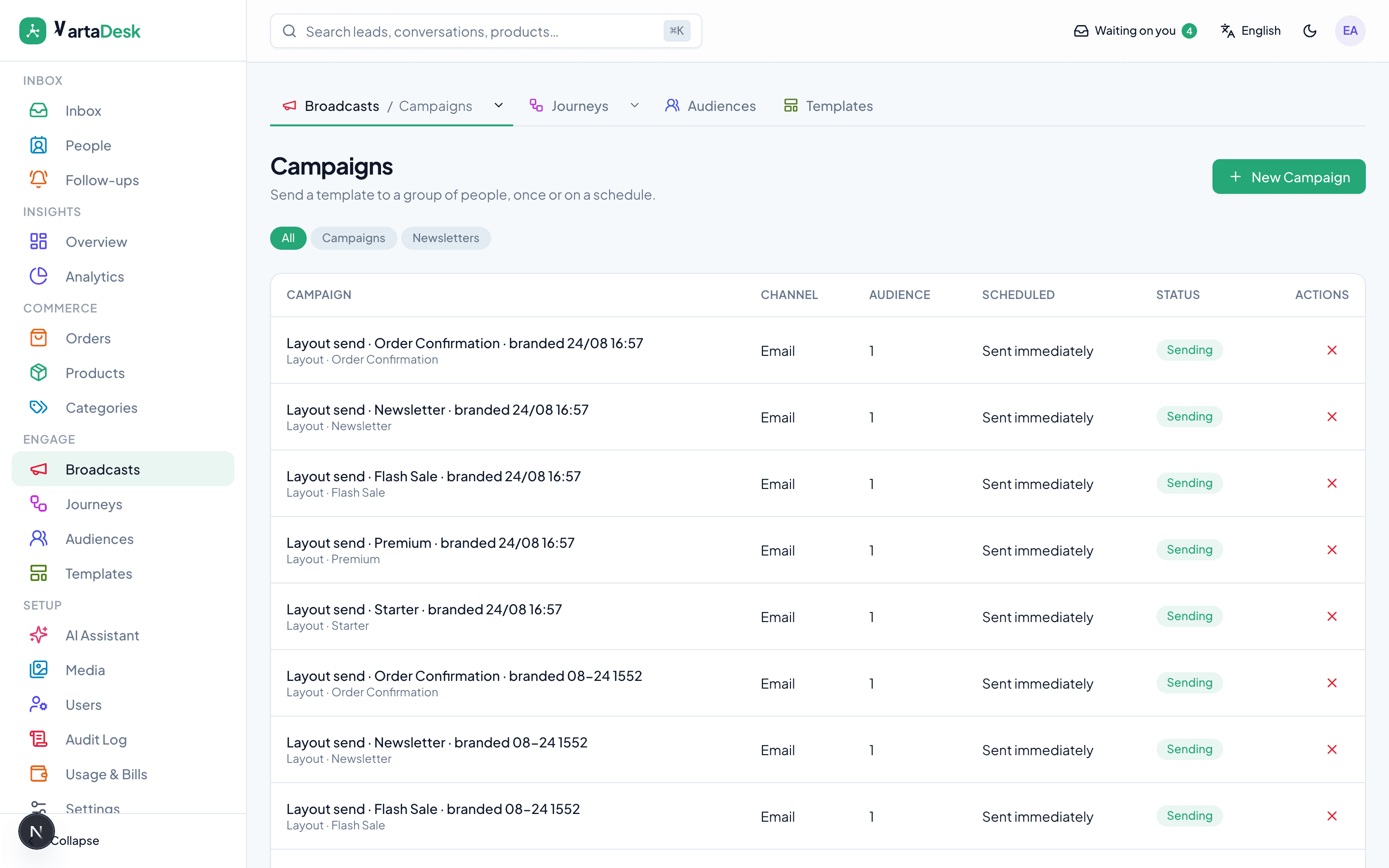Cancel Newsletter branded 24/08 16:57 campaign
Image resolution: width=1389 pixels, height=868 pixels.
coord(1332,417)
